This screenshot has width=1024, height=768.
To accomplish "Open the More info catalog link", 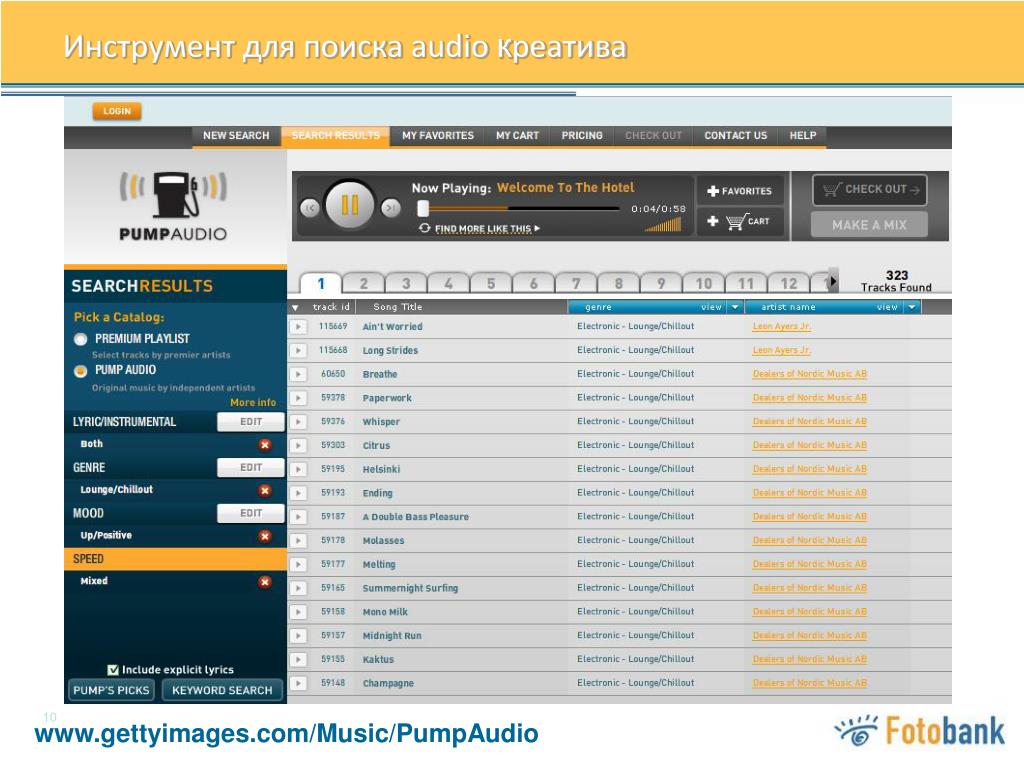I will click(253, 403).
